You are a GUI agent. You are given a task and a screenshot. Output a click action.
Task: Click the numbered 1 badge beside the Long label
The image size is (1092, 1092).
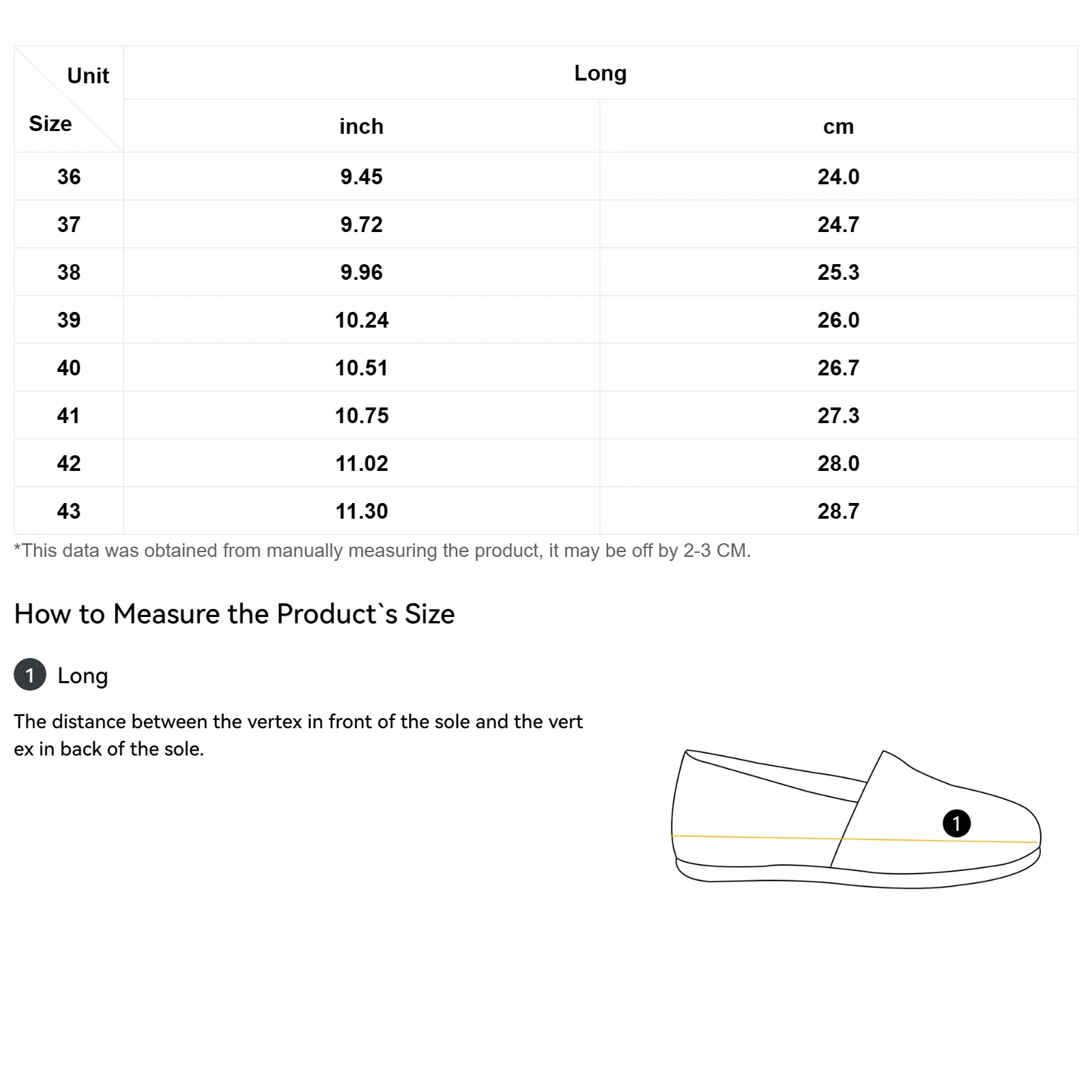click(30, 675)
